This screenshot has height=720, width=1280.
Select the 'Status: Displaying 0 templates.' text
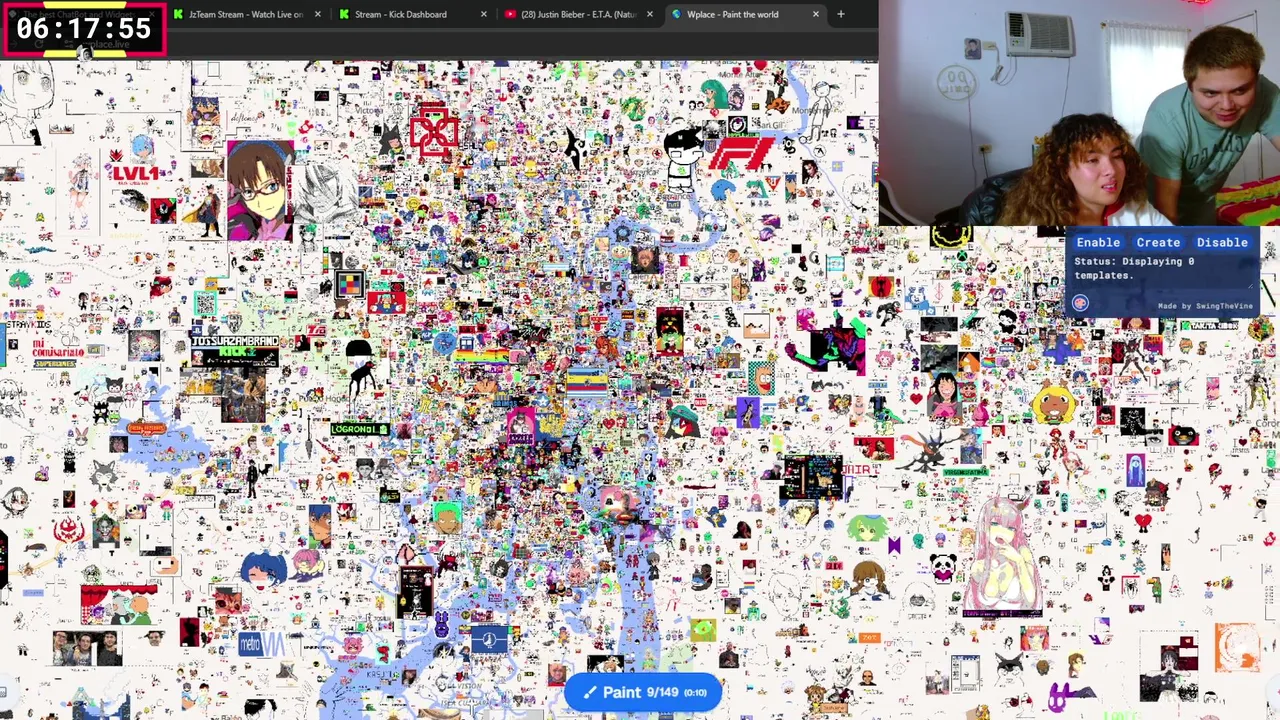1134,268
